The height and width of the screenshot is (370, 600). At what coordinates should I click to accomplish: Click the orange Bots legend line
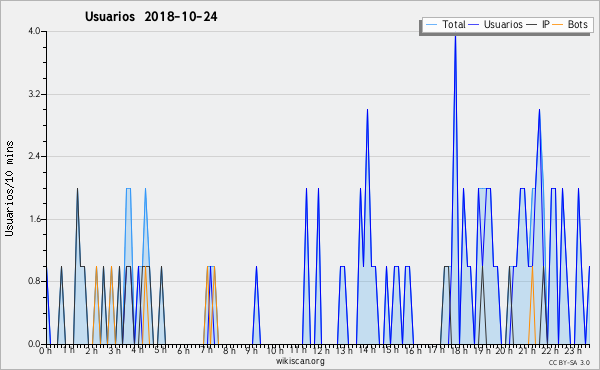pyautogui.click(x=558, y=25)
